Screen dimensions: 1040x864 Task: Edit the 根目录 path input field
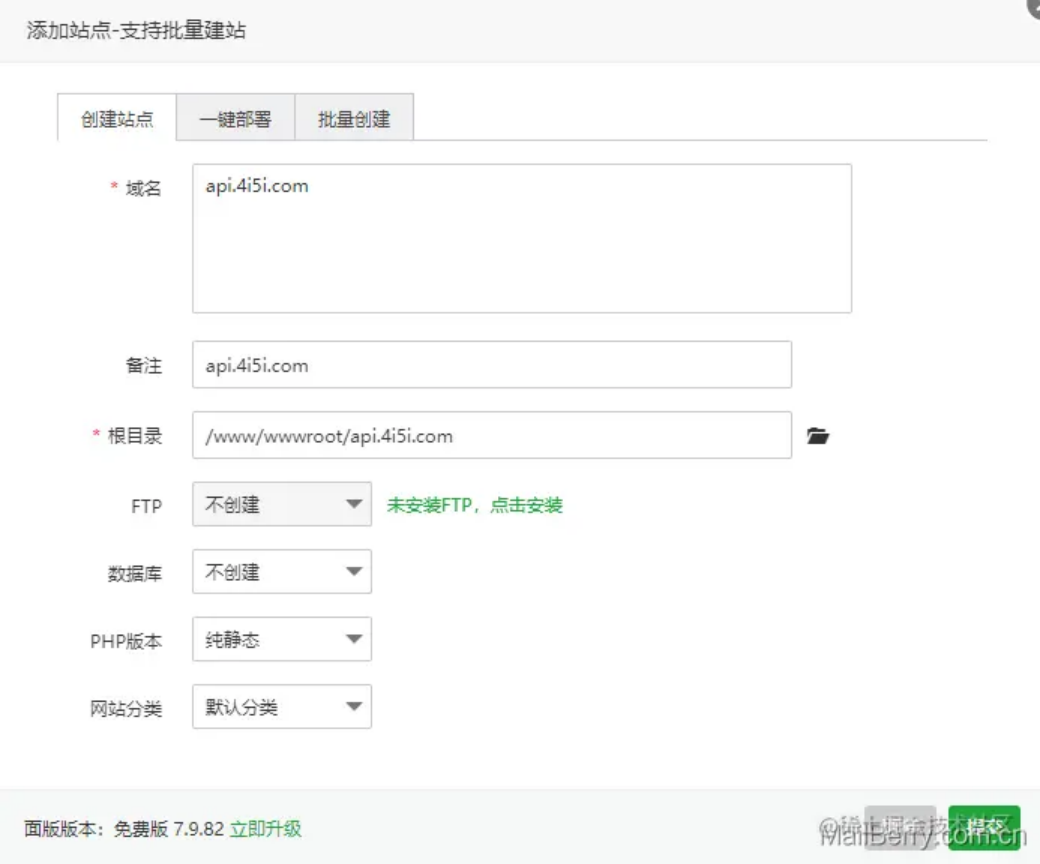[492, 435]
